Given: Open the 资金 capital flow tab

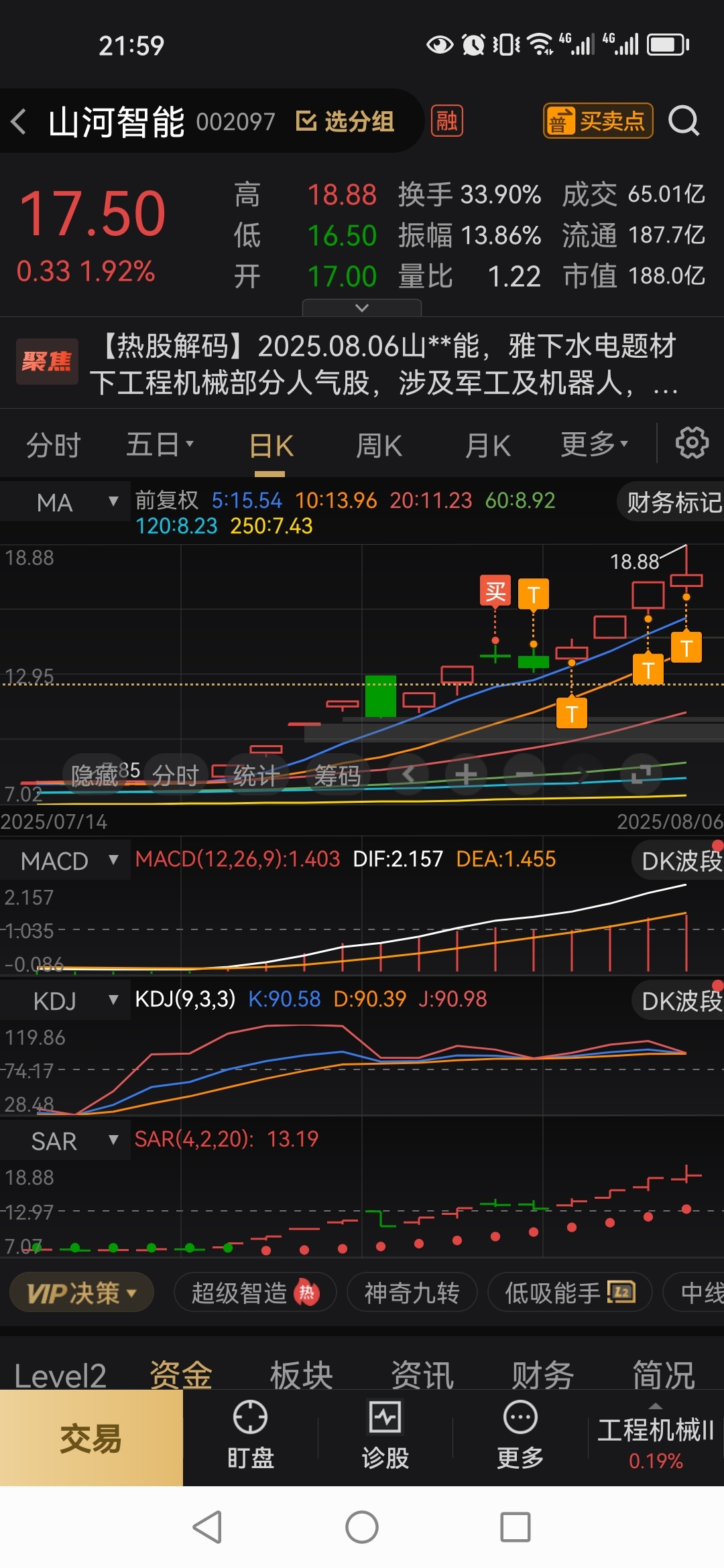Looking at the screenshot, I should point(181,1375).
